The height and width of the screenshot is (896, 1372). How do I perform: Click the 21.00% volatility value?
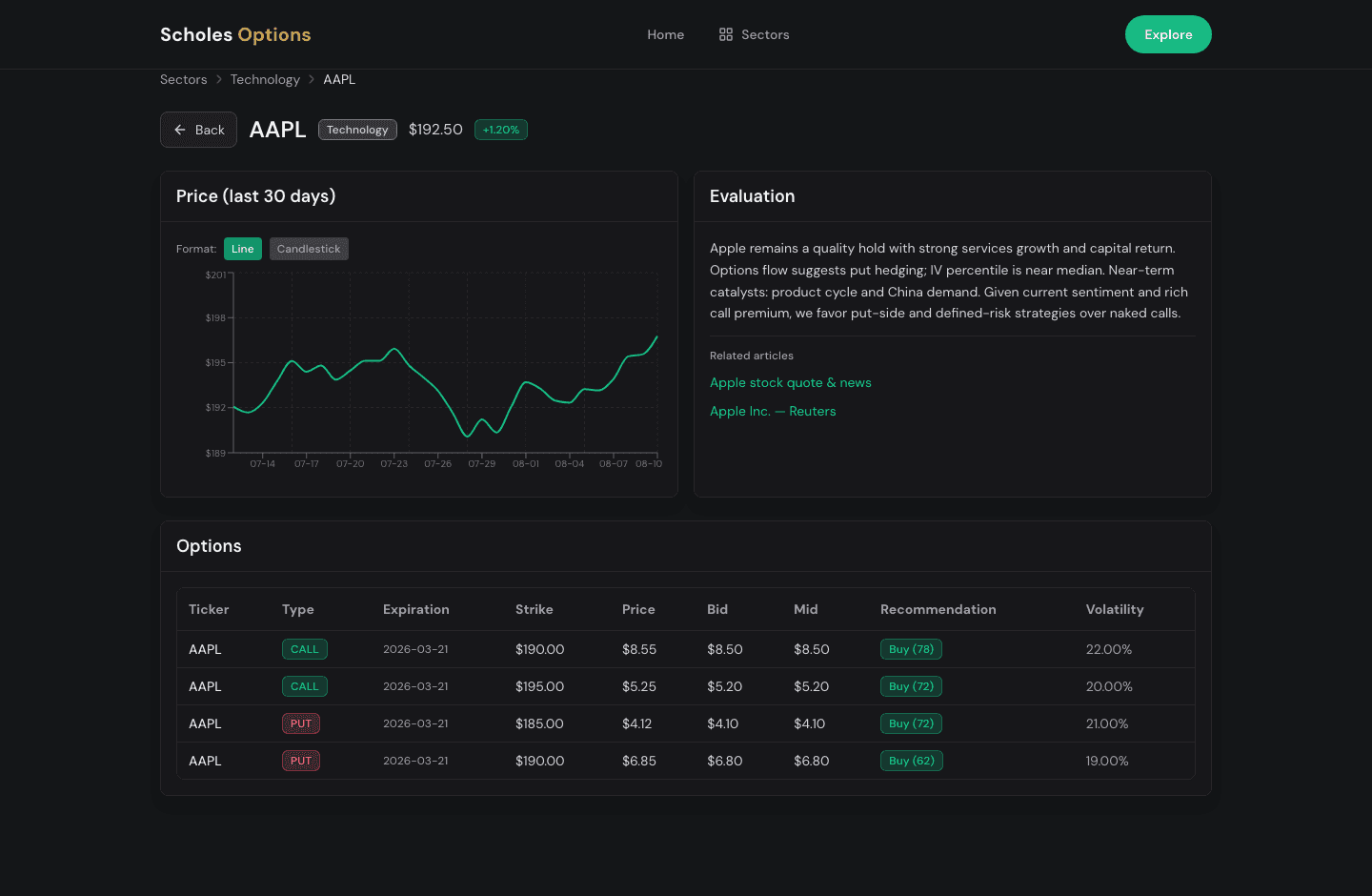point(1107,723)
